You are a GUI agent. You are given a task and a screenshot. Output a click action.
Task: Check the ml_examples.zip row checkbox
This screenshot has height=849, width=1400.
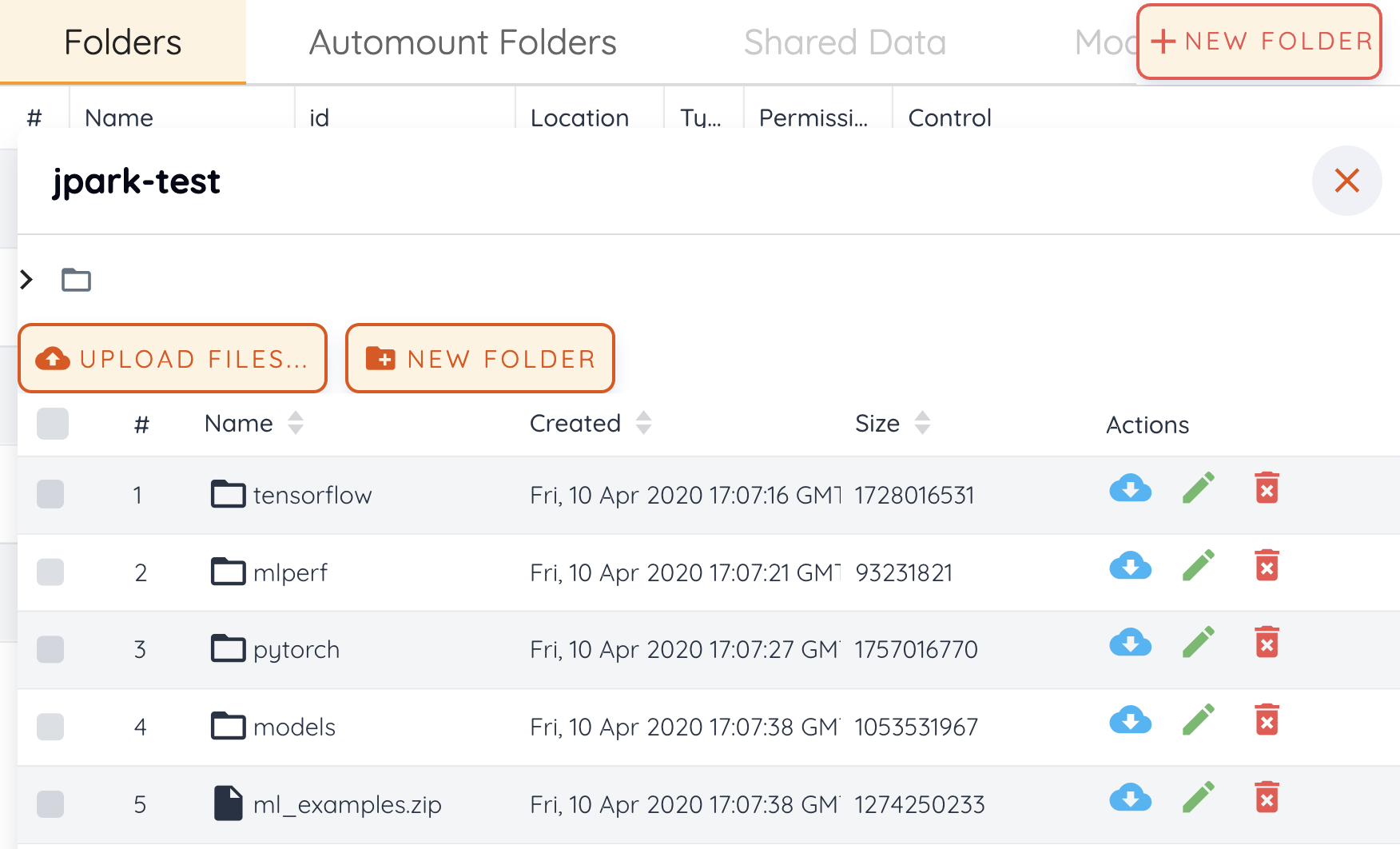[x=50, y=803]
